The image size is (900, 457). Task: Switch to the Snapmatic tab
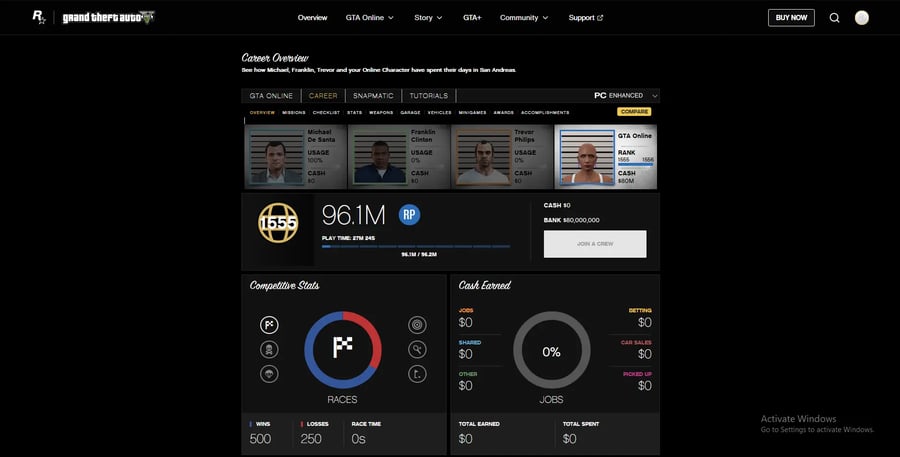tap(373, 96)
